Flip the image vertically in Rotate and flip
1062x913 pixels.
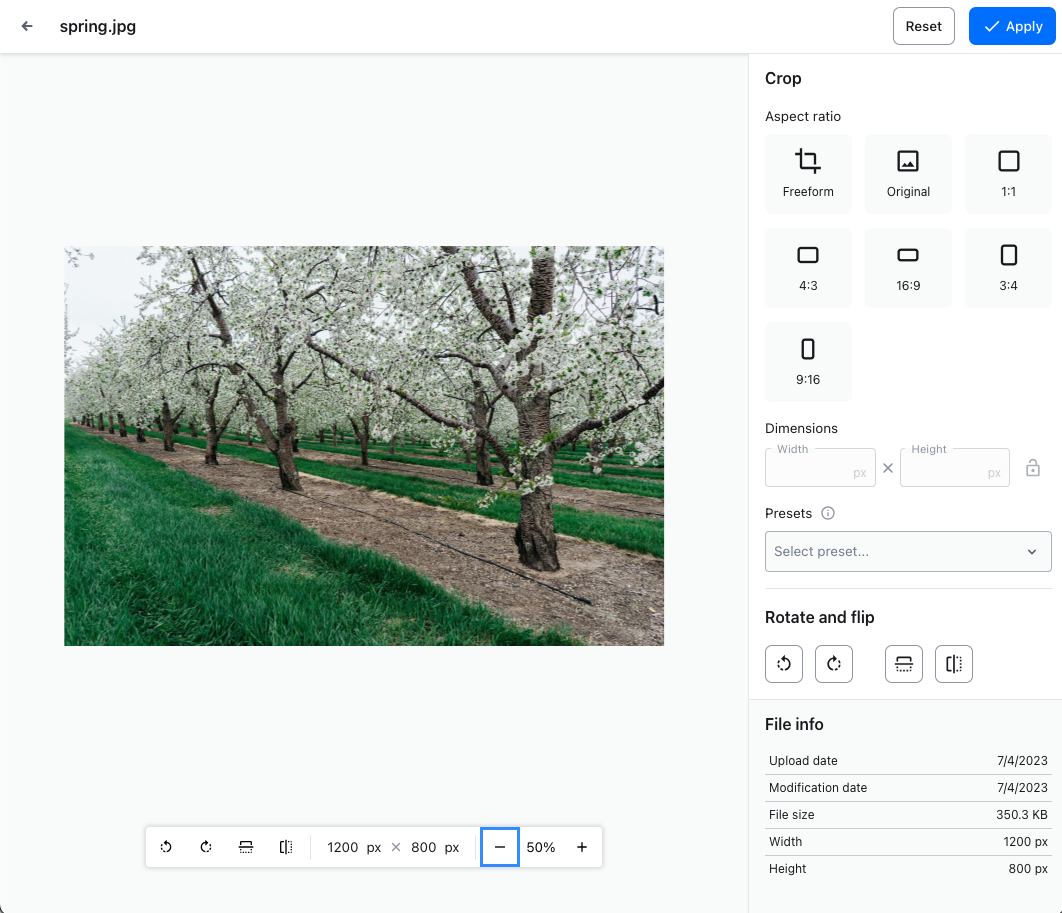point(903,663)
